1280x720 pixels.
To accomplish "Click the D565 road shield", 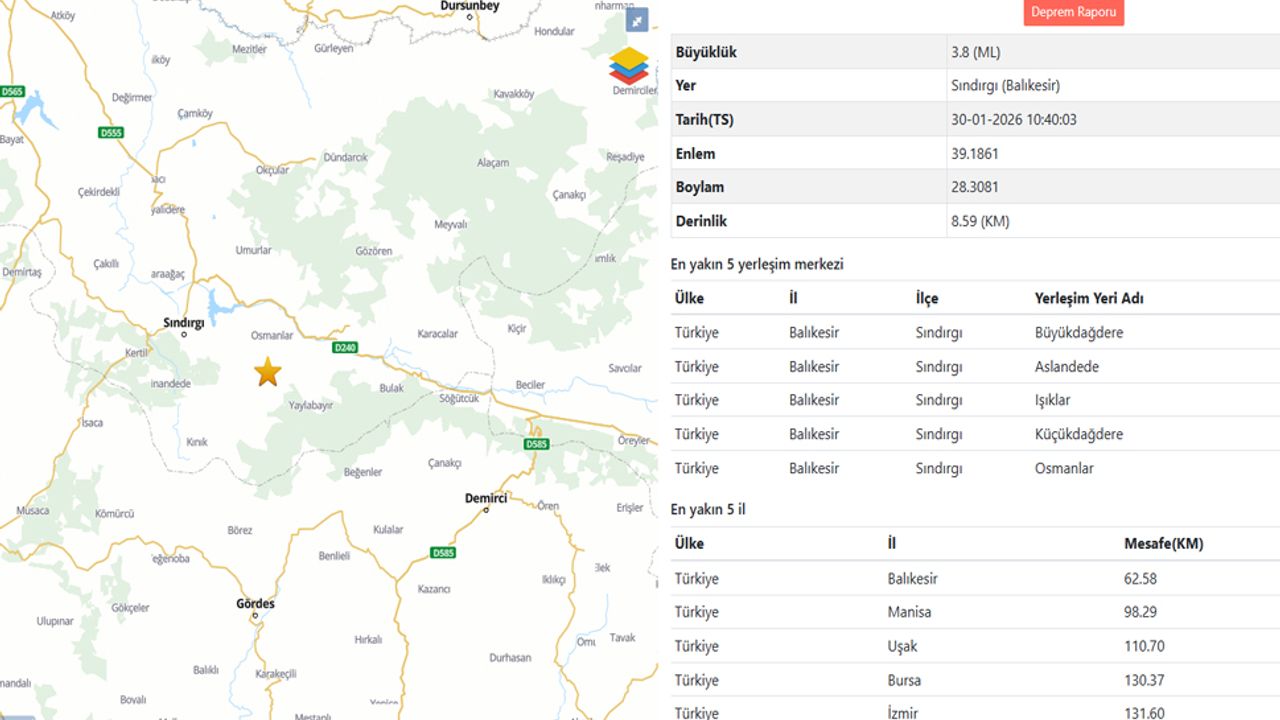I will pos(12,91).
